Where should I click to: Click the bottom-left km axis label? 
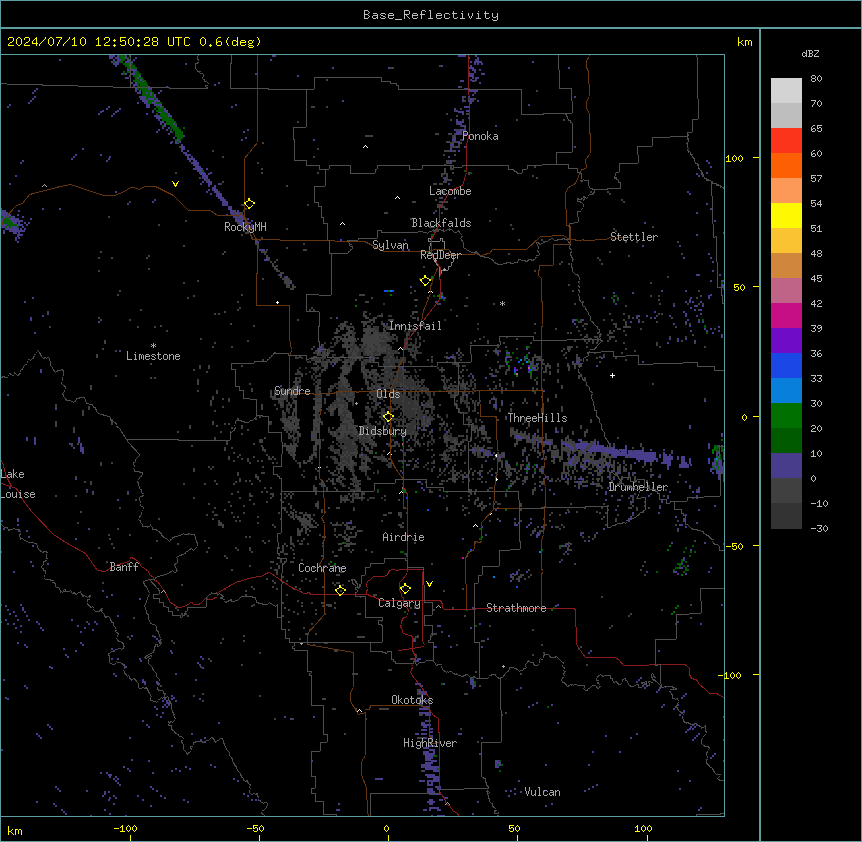[x=14, y=831]
